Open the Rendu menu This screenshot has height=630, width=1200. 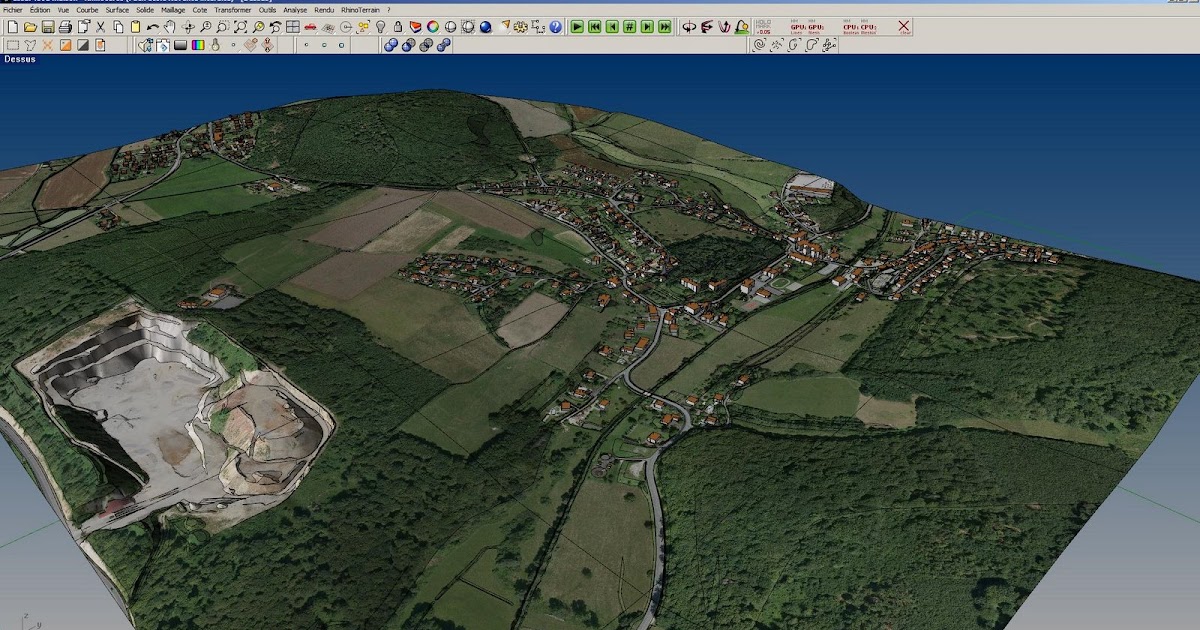[324, 10]
